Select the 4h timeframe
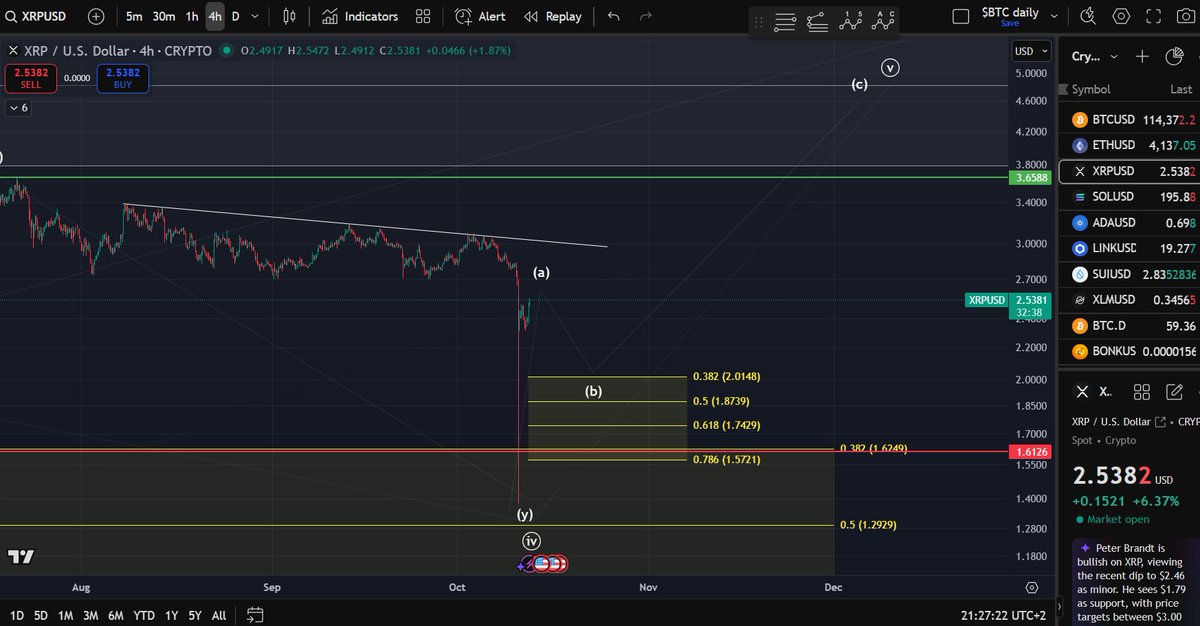 pyautogui.click(x=215, y=16)
